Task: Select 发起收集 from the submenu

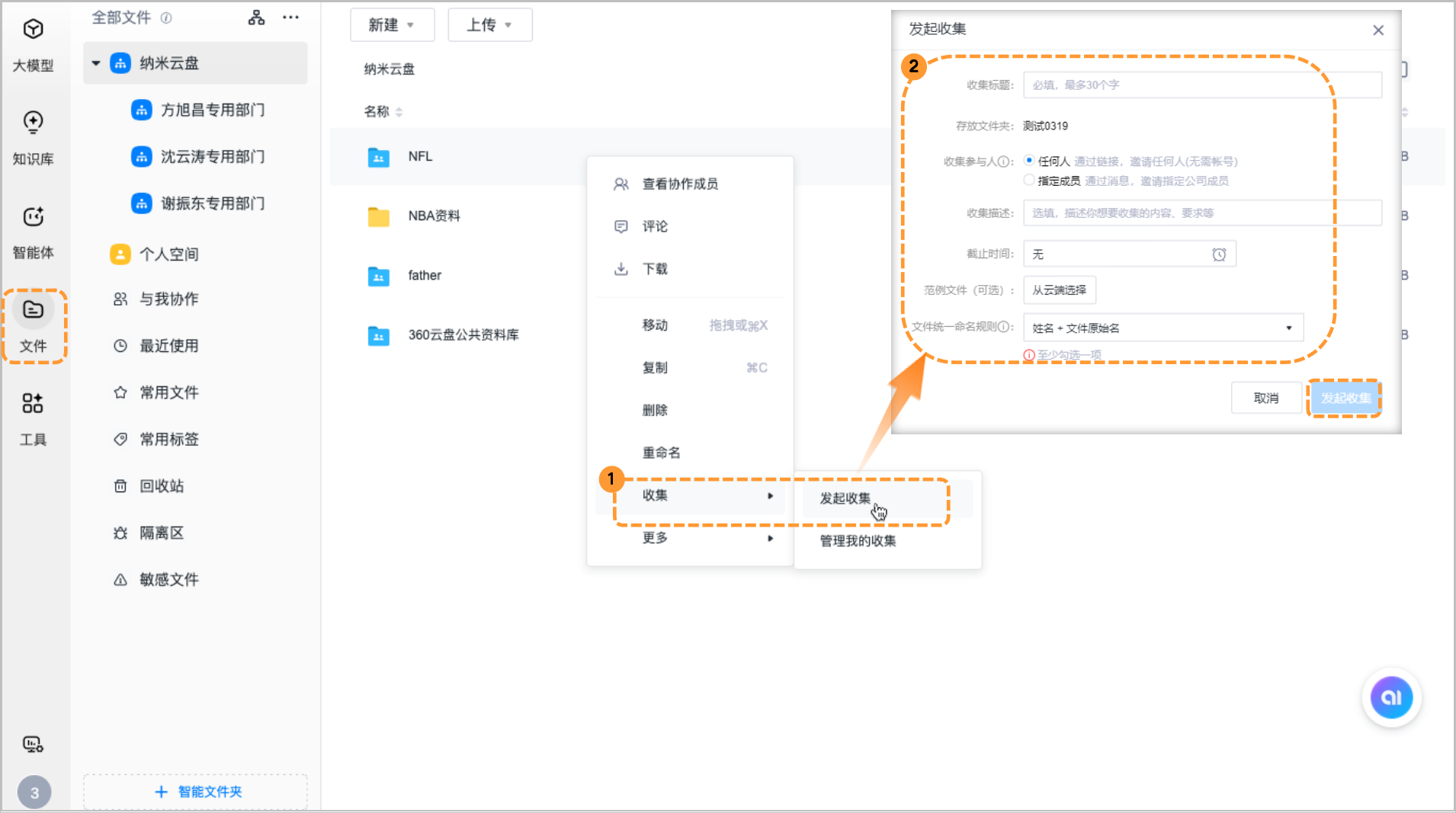Action: pos(845,498)
